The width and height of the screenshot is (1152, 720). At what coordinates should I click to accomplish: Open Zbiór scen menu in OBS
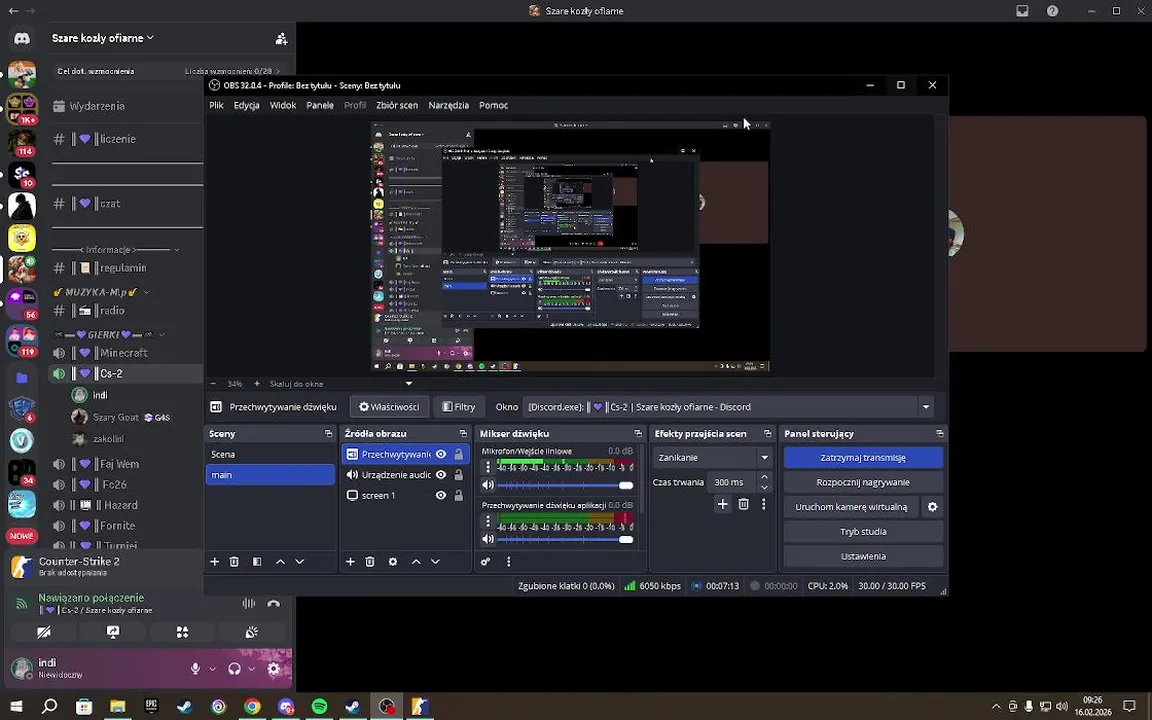397,105
